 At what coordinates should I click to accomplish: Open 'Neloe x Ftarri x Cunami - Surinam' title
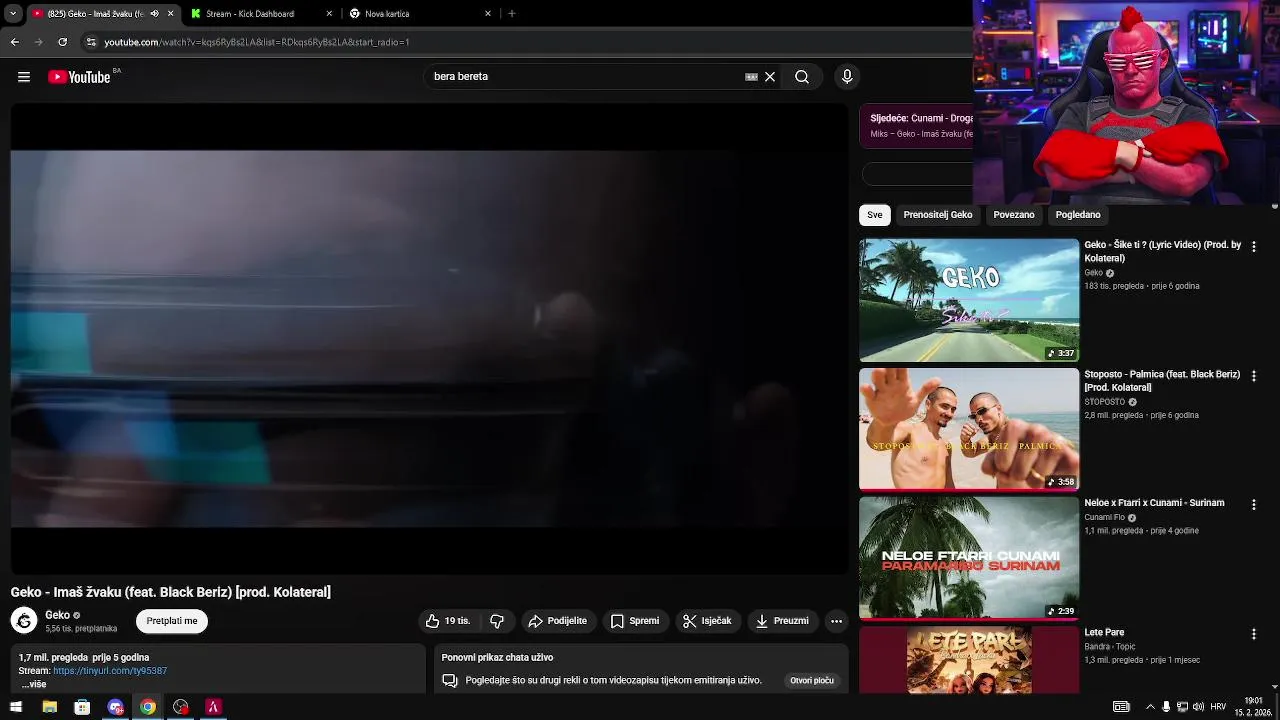pos(1154,503)
